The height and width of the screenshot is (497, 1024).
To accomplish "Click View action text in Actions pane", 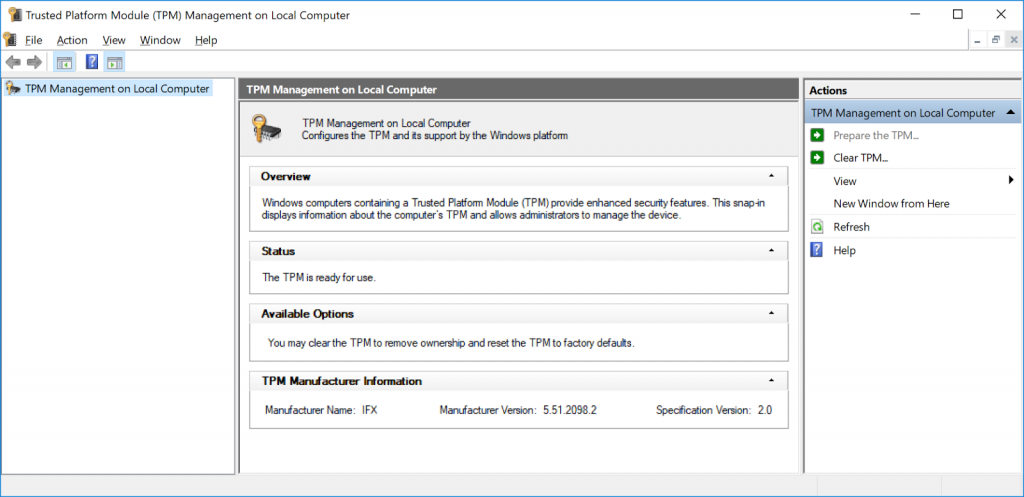I will 845,181.
